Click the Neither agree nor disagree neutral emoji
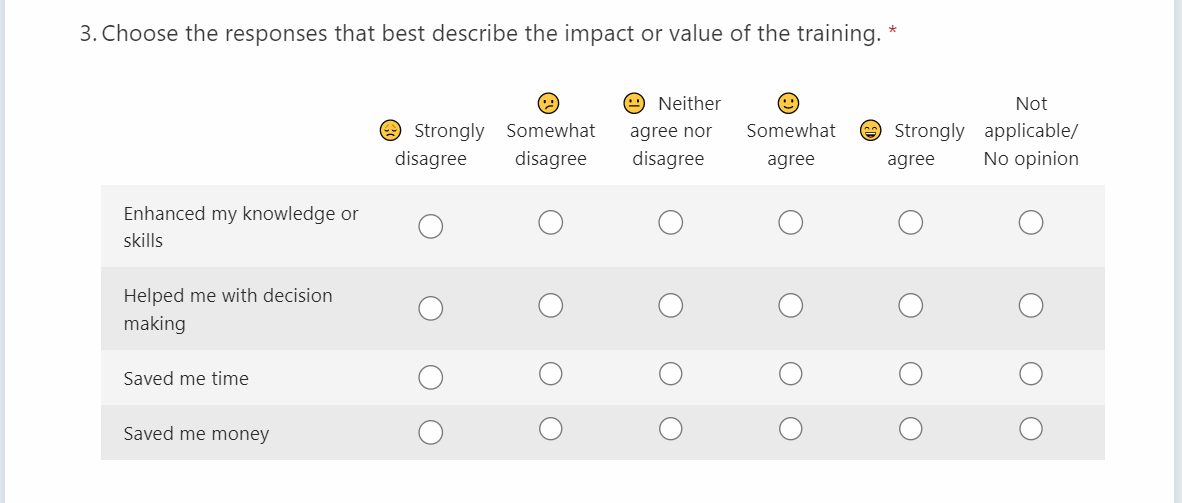The width and height of the screenshot is (1182, 503). pos(634,103)
